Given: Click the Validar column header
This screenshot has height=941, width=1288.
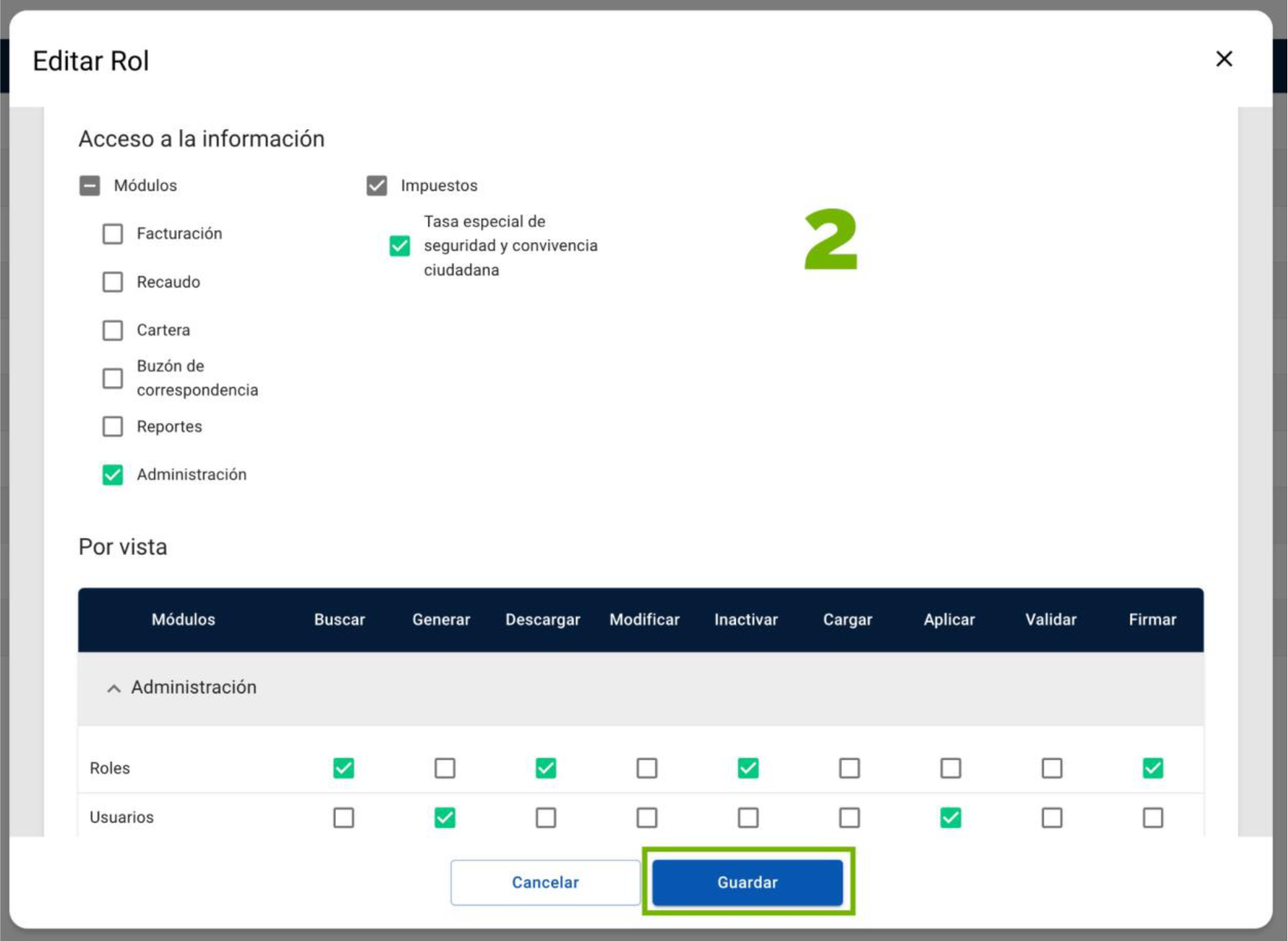Looking at the screenshot, I should coord(1051,619).
